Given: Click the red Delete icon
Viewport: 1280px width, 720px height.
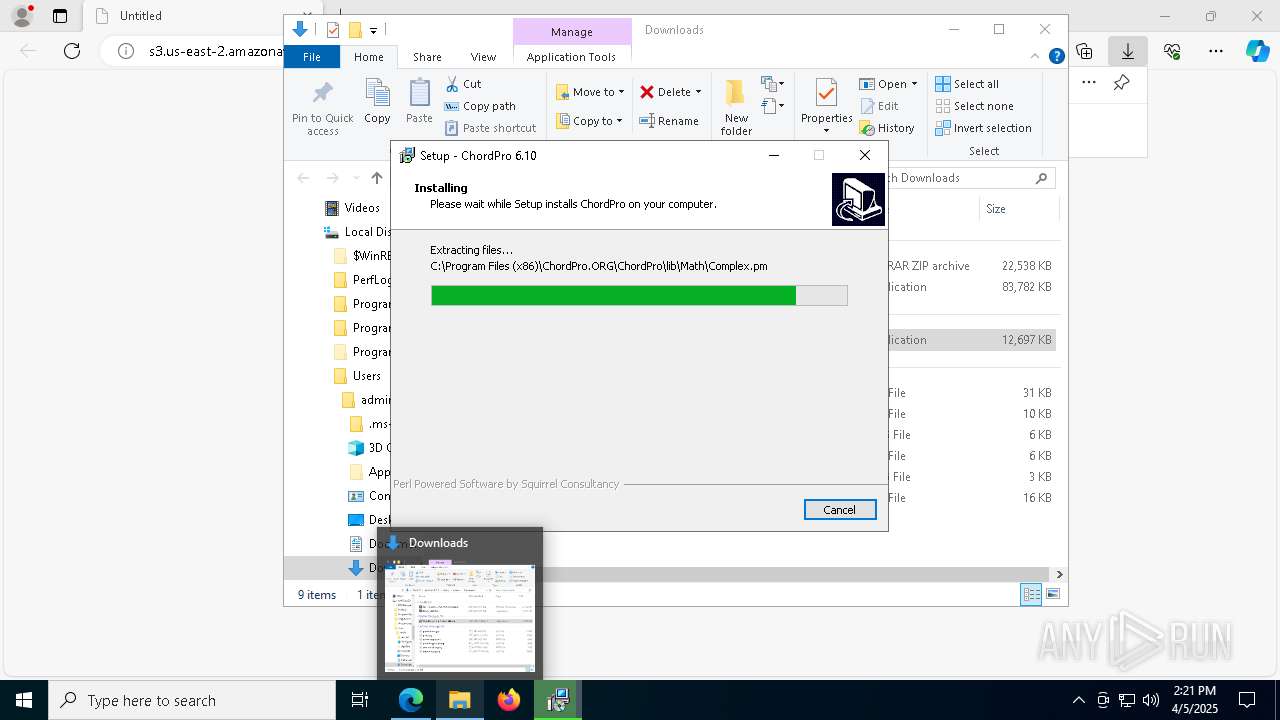Looking at the screenshot, I should click(x=647, y=92).
